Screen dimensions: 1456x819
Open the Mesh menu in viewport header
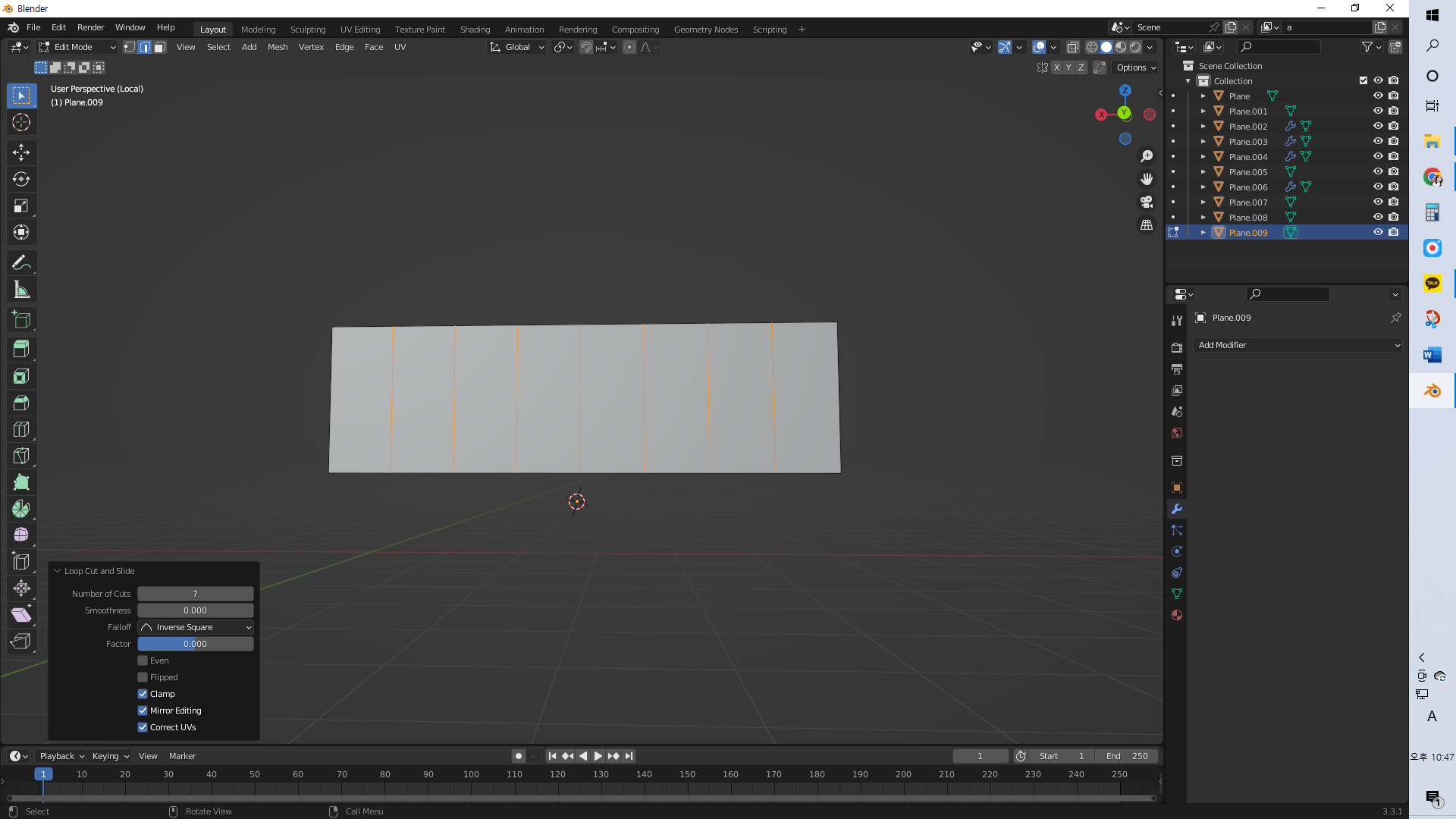coord(278,47)
